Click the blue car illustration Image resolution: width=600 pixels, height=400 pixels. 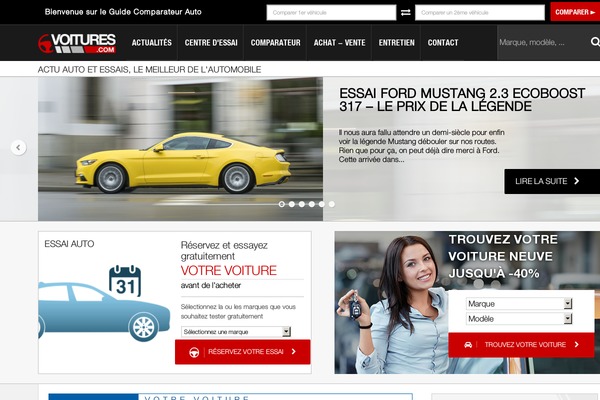103,311
